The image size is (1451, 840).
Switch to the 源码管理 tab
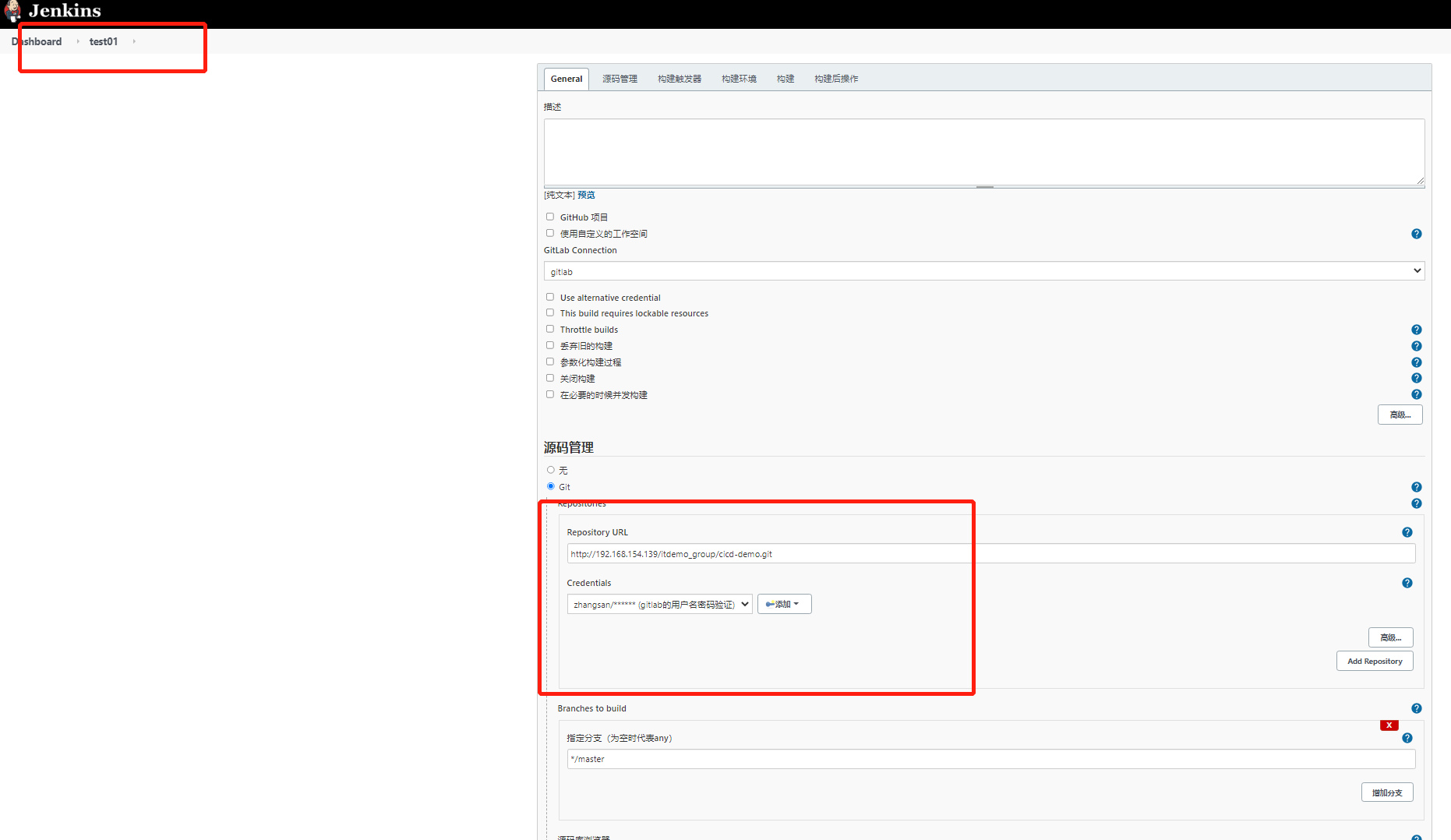[620, 79]
